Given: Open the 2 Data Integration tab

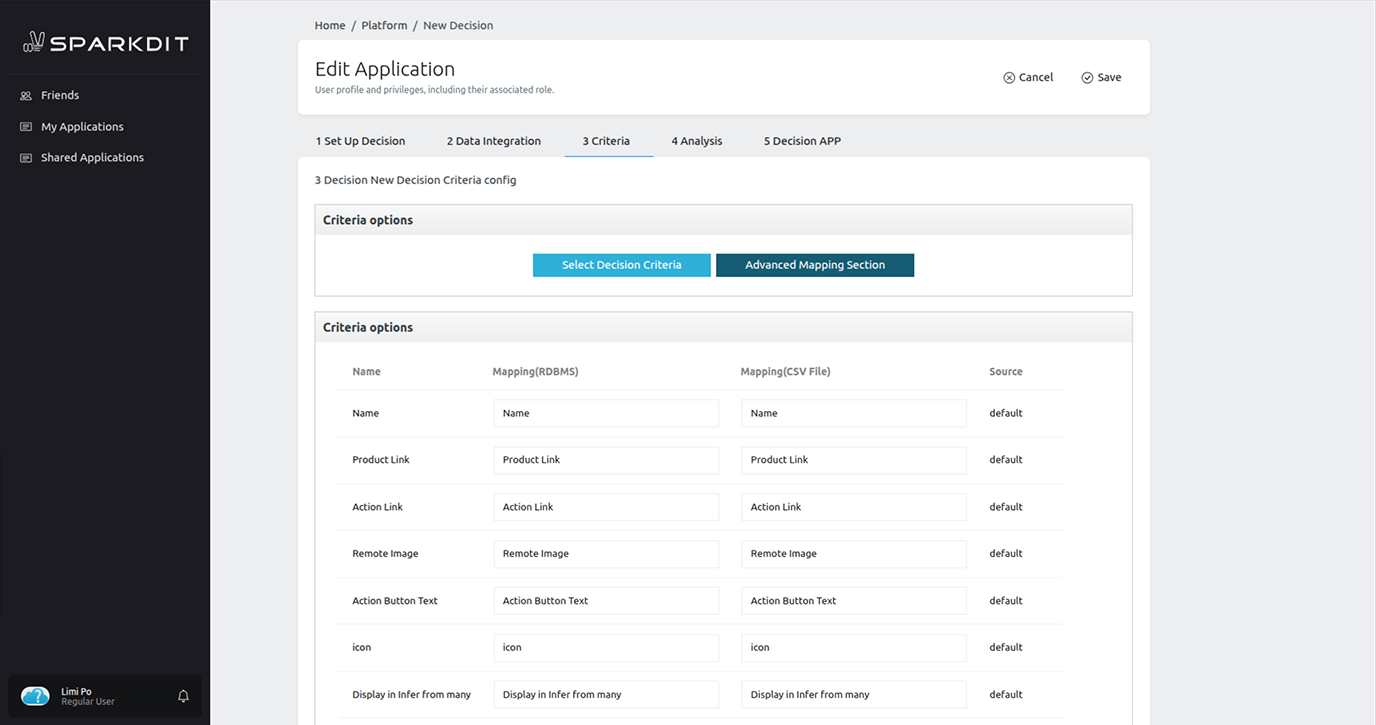Looking at the screenshot, I should point(493,140).
